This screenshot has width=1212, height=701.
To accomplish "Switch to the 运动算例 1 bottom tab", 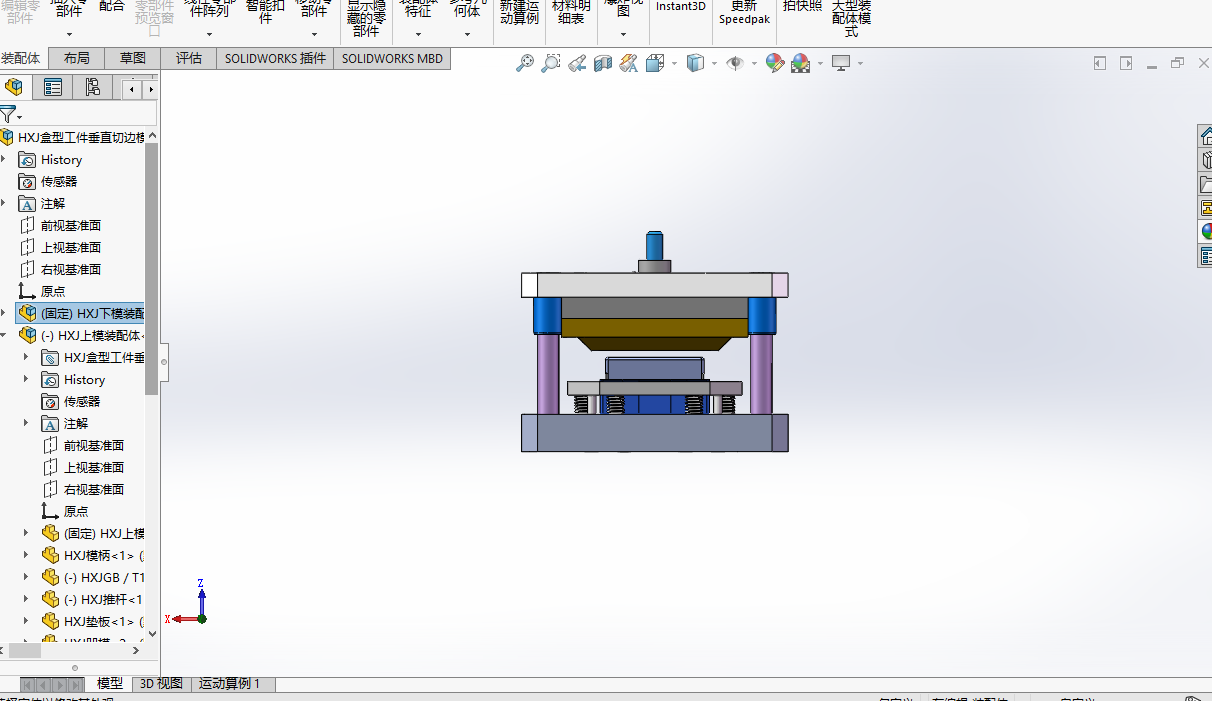I will click(229, 684).
